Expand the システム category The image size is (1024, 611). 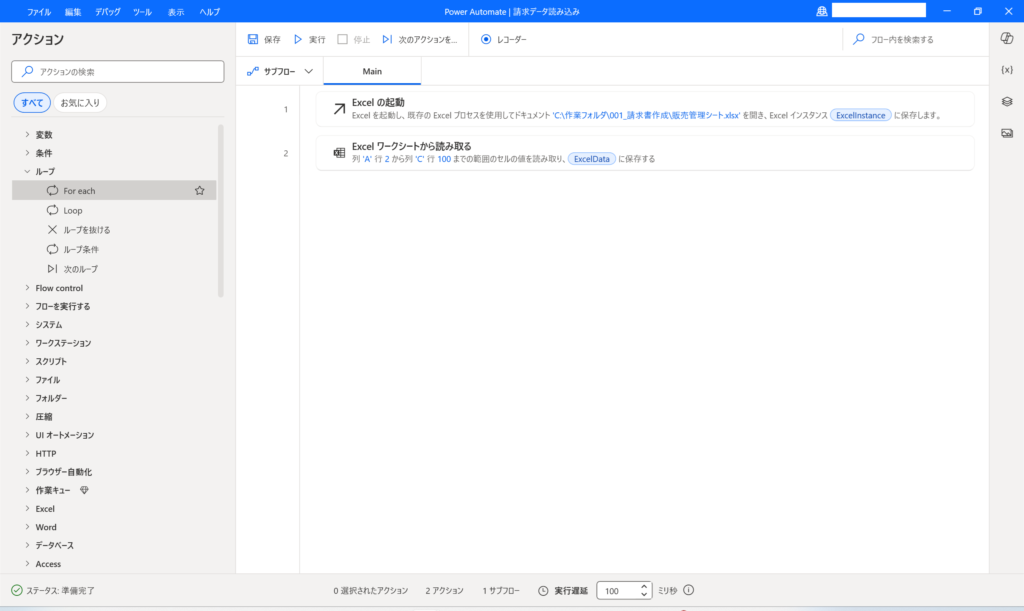click(x=27, y=324)
